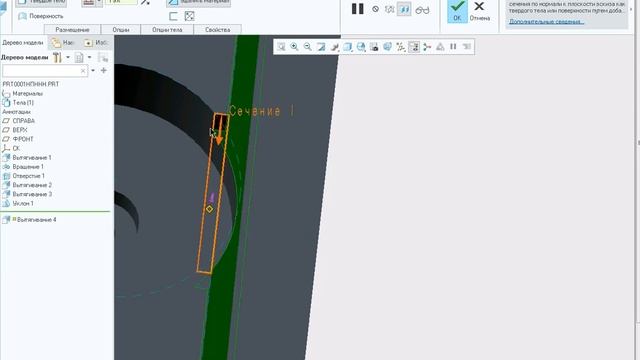
Task: Select the Тела (1) tree item
Action: (18, 102)
